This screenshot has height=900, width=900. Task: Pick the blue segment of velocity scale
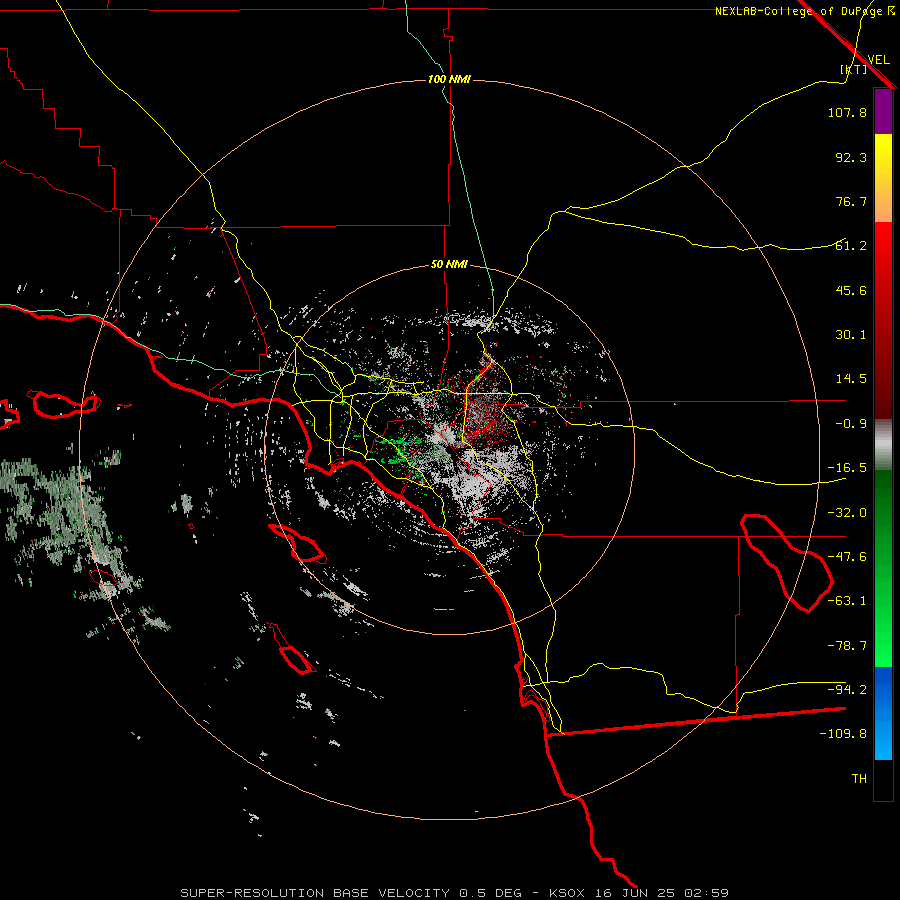tap(883, 713)
